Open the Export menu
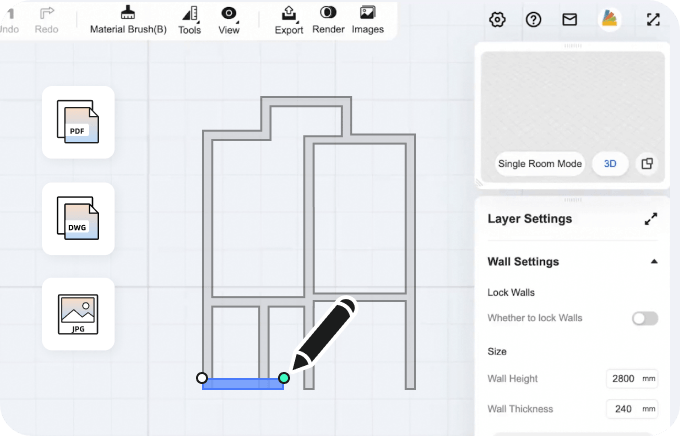 [289, 20]
